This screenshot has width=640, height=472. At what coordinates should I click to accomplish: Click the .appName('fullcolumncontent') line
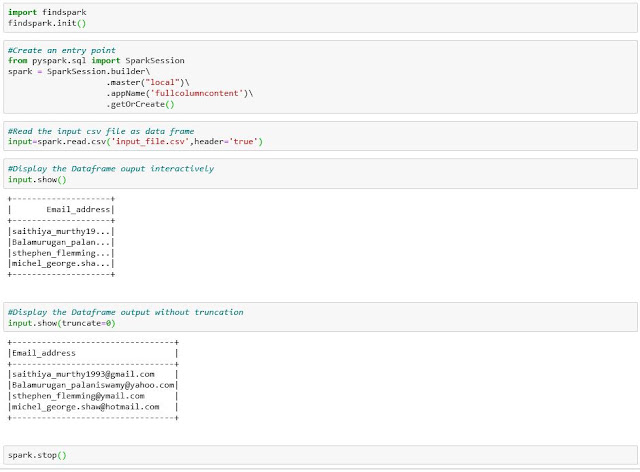click(180, 94)
